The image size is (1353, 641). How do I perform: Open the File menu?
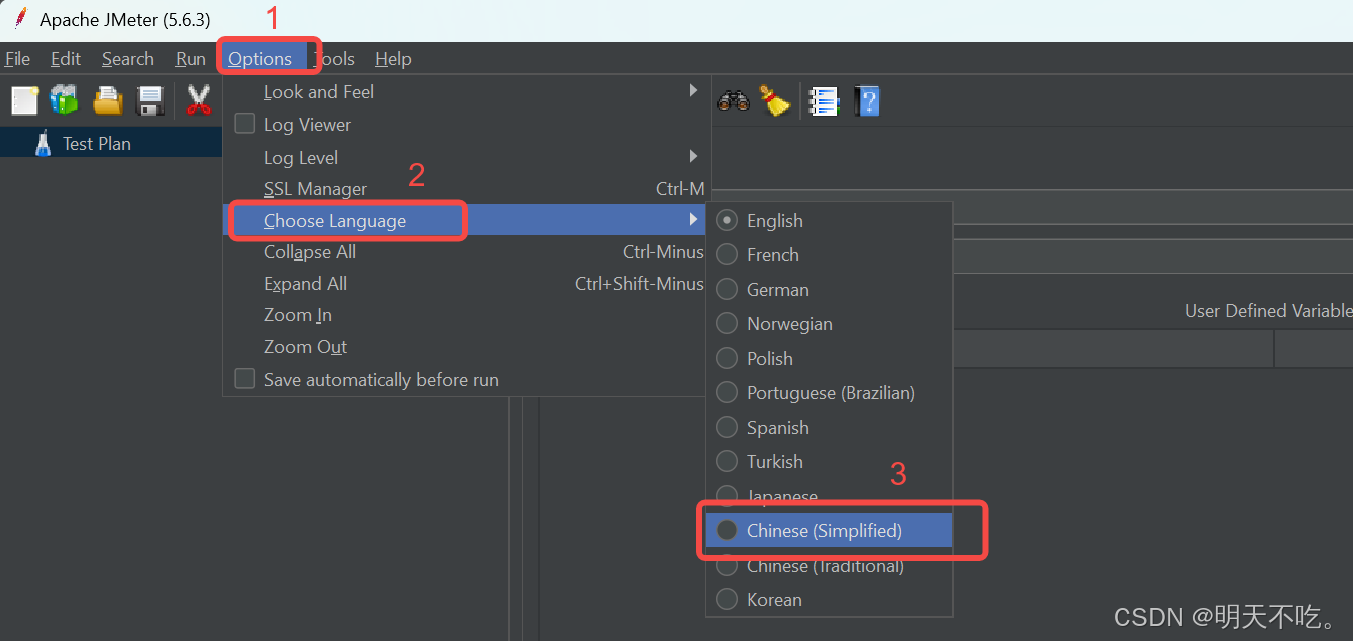tap(17, 59)
